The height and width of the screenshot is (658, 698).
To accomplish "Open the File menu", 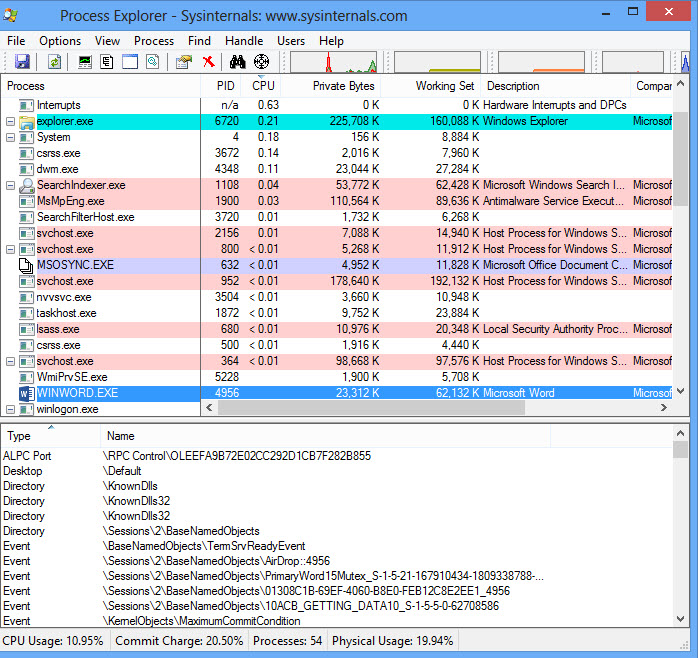I will (x=16, y=41).
